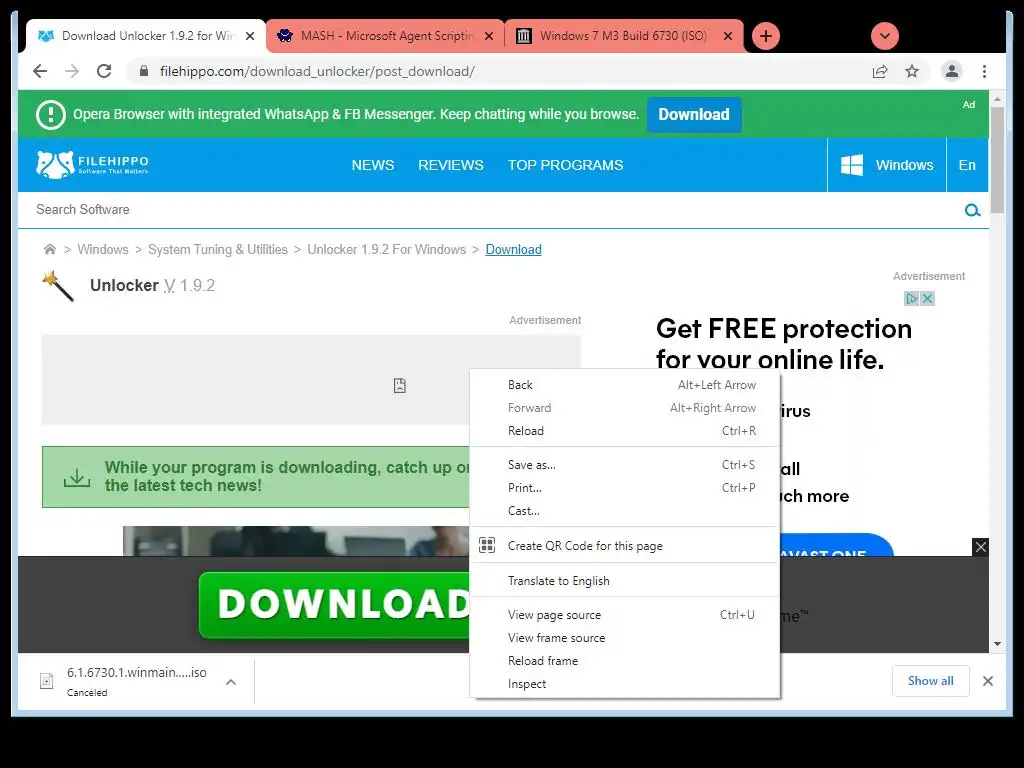Bookmark this page with the star icon
The width and height of the screenshot is (1024, 768).
[x=912, y=71]
